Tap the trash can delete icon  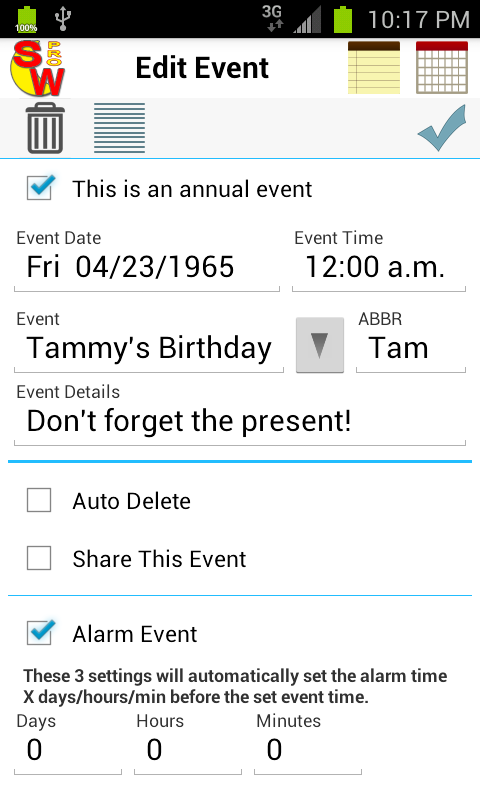click(x=45, y=128)
